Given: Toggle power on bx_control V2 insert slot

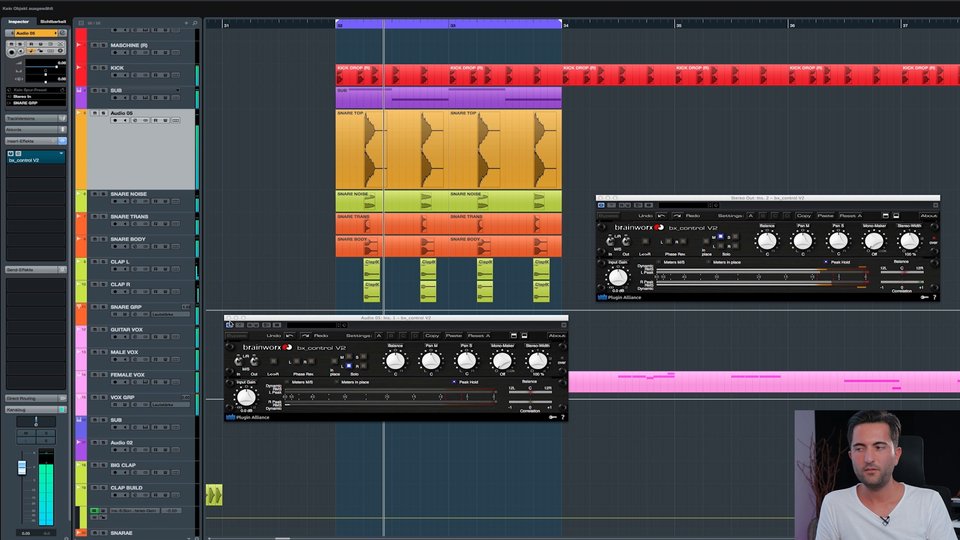Looking at the screenshot, I should tap(10, 153).
